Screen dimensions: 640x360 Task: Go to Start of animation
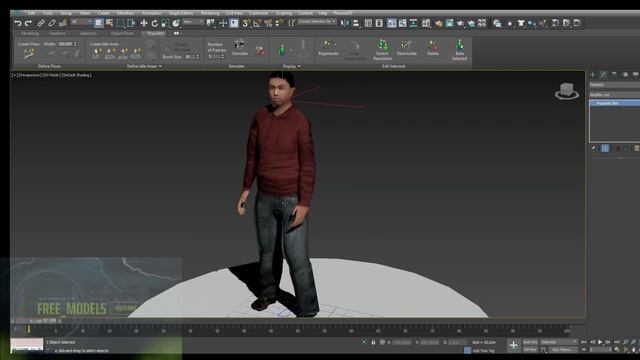click(584, 342)
